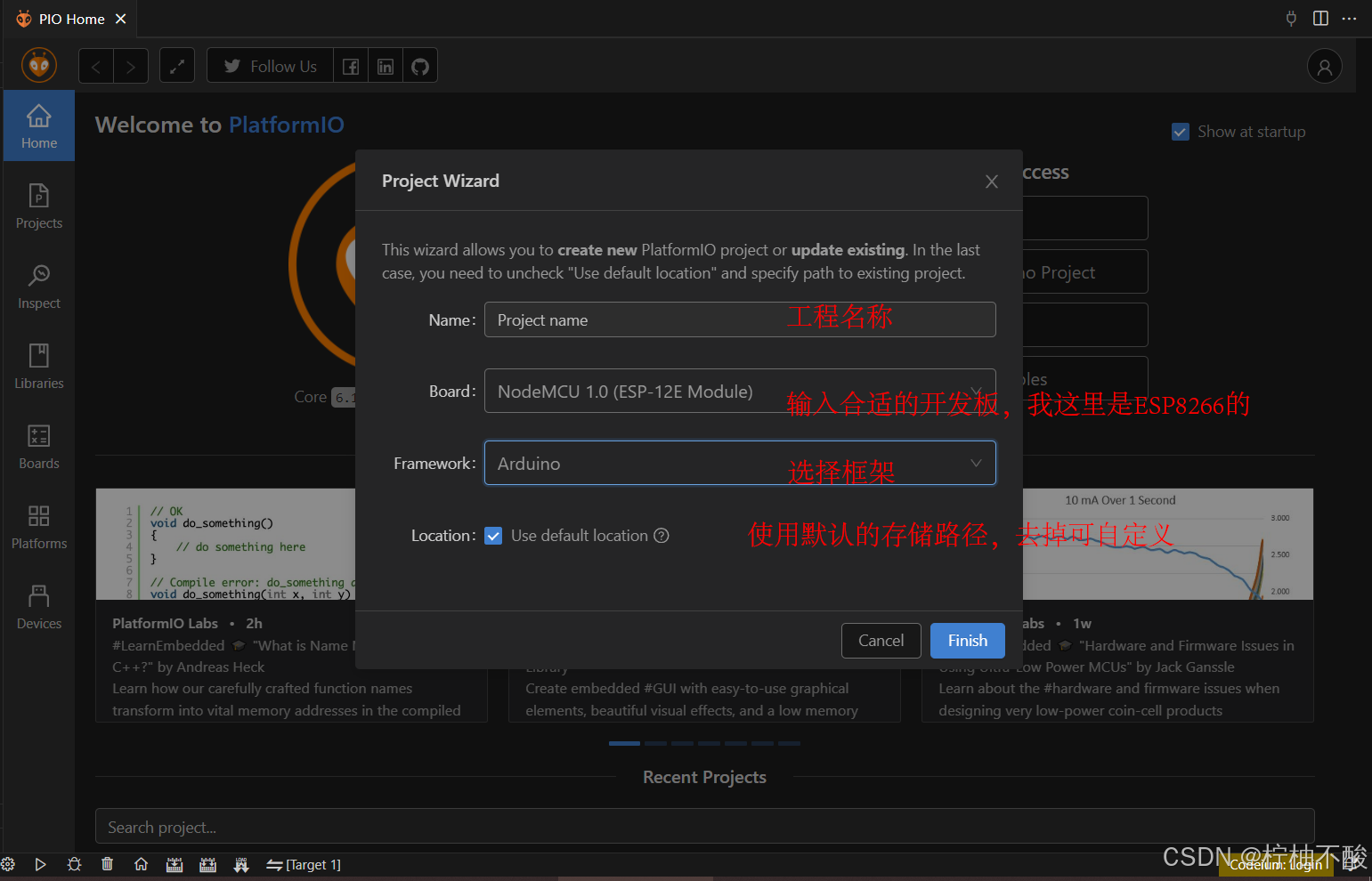1372x881 pixels.
Task: Click the home icon in status bar
Action: [141, 864]
